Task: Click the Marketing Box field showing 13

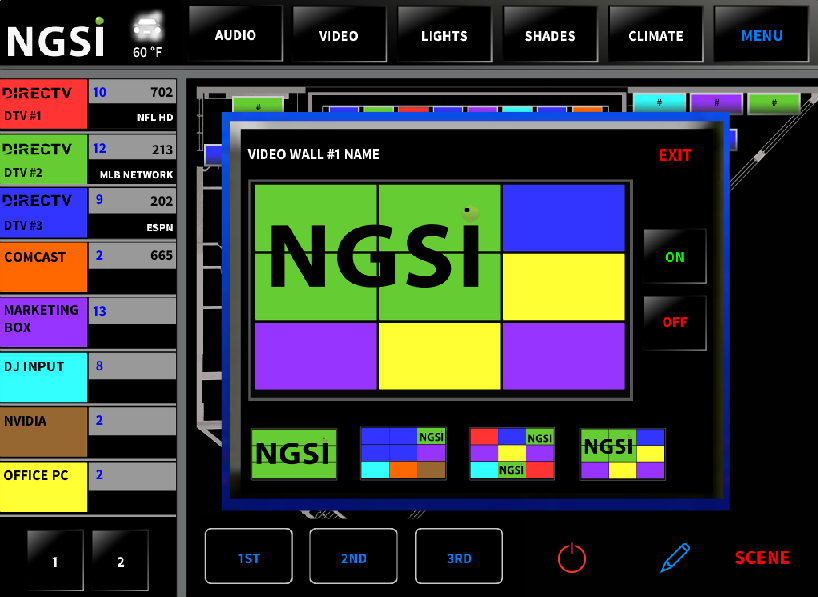Action: (132, 311)
